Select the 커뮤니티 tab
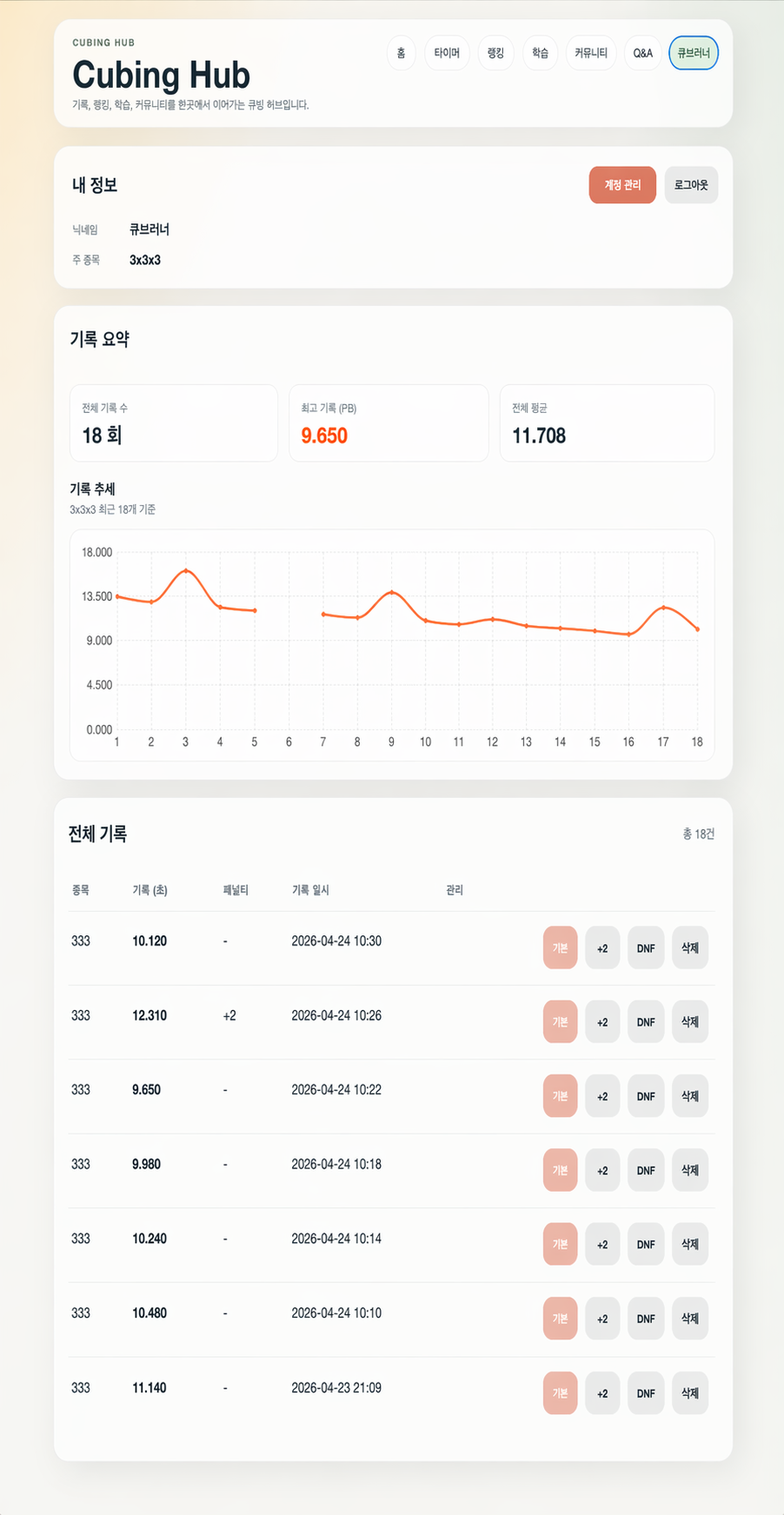Image resolution: width=784 pixels, height=1515 pixels. (x=591, y=53)
